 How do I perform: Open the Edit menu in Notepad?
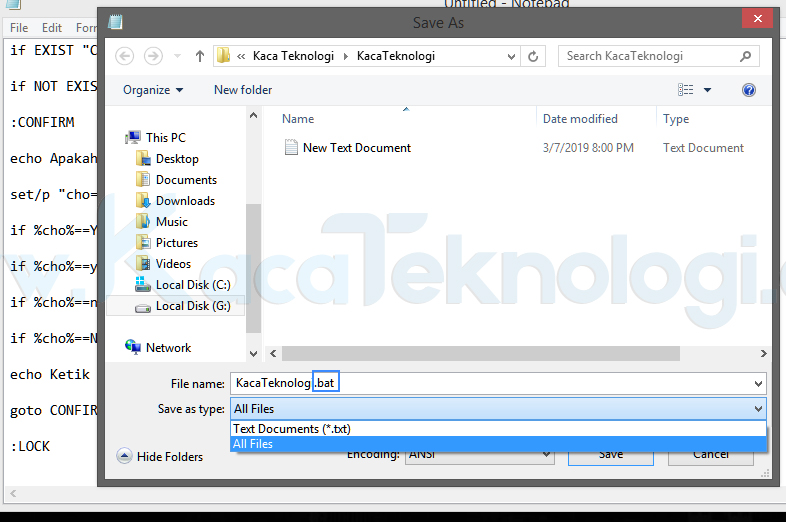pyautogui.click(x=52, y=28)
